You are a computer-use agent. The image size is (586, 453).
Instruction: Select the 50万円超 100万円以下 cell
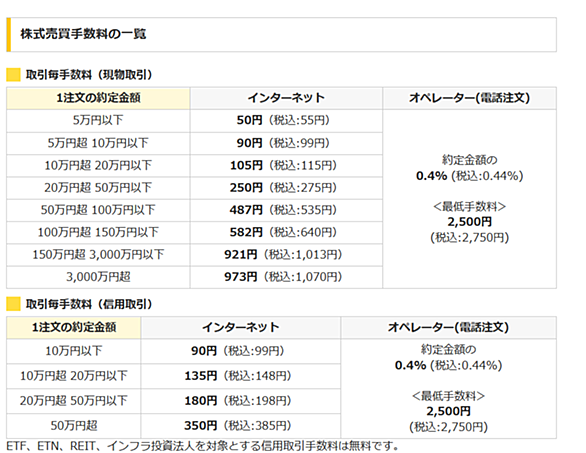98,210
